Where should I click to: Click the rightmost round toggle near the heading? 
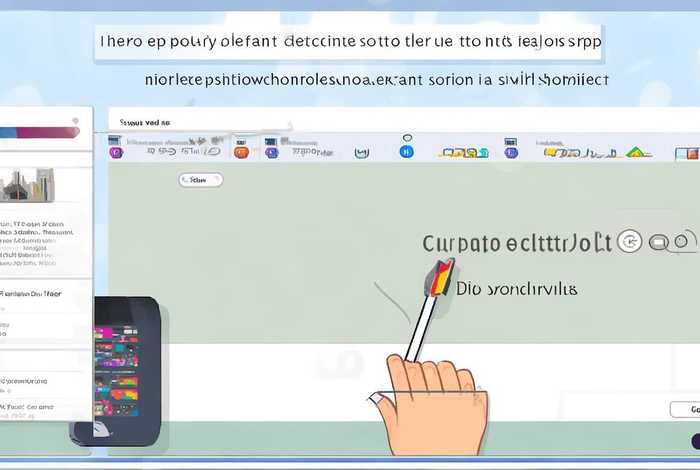point(683,241)
